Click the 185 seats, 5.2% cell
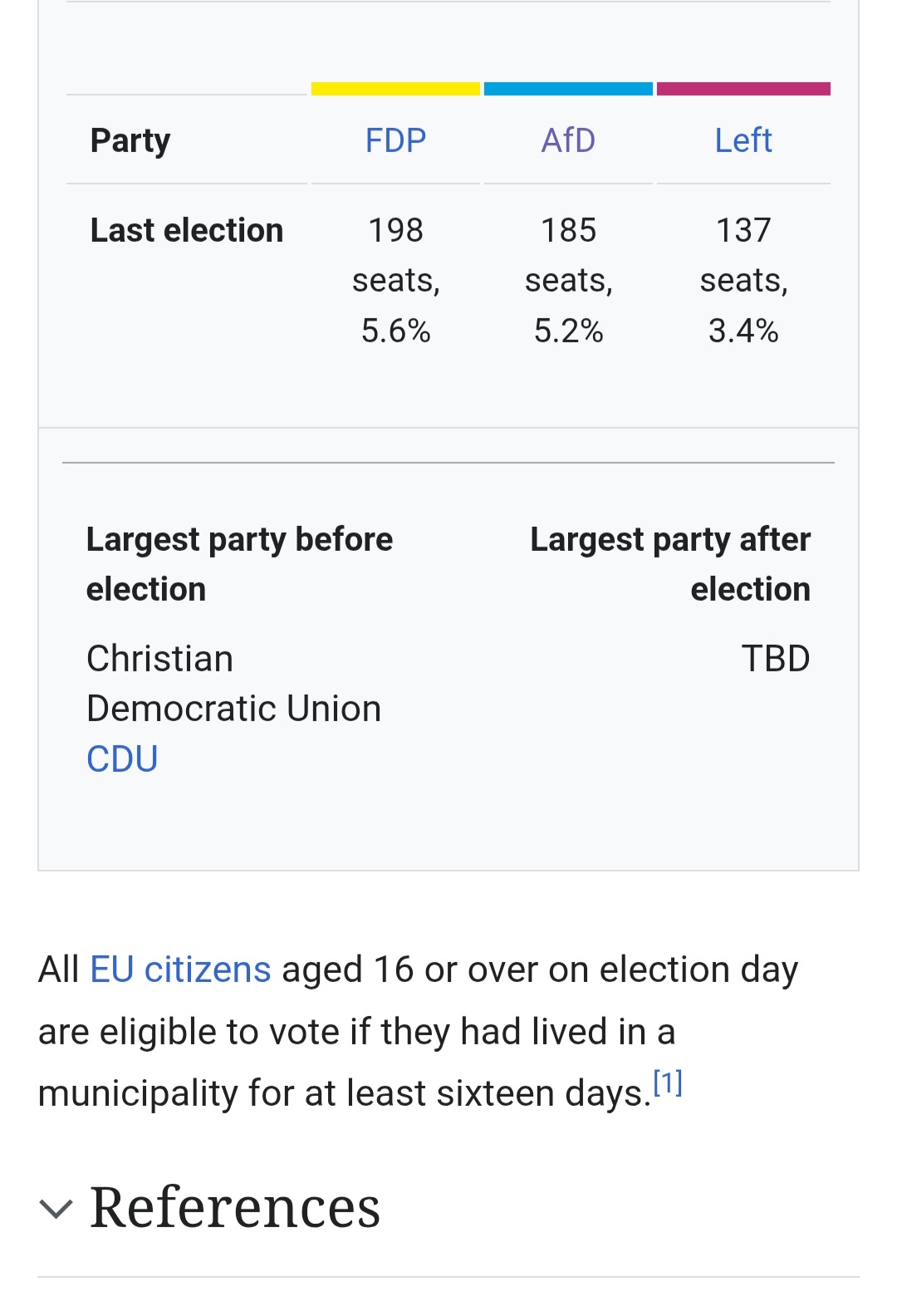The height and width of the screenshot is (1316, 897). point(568,280)
